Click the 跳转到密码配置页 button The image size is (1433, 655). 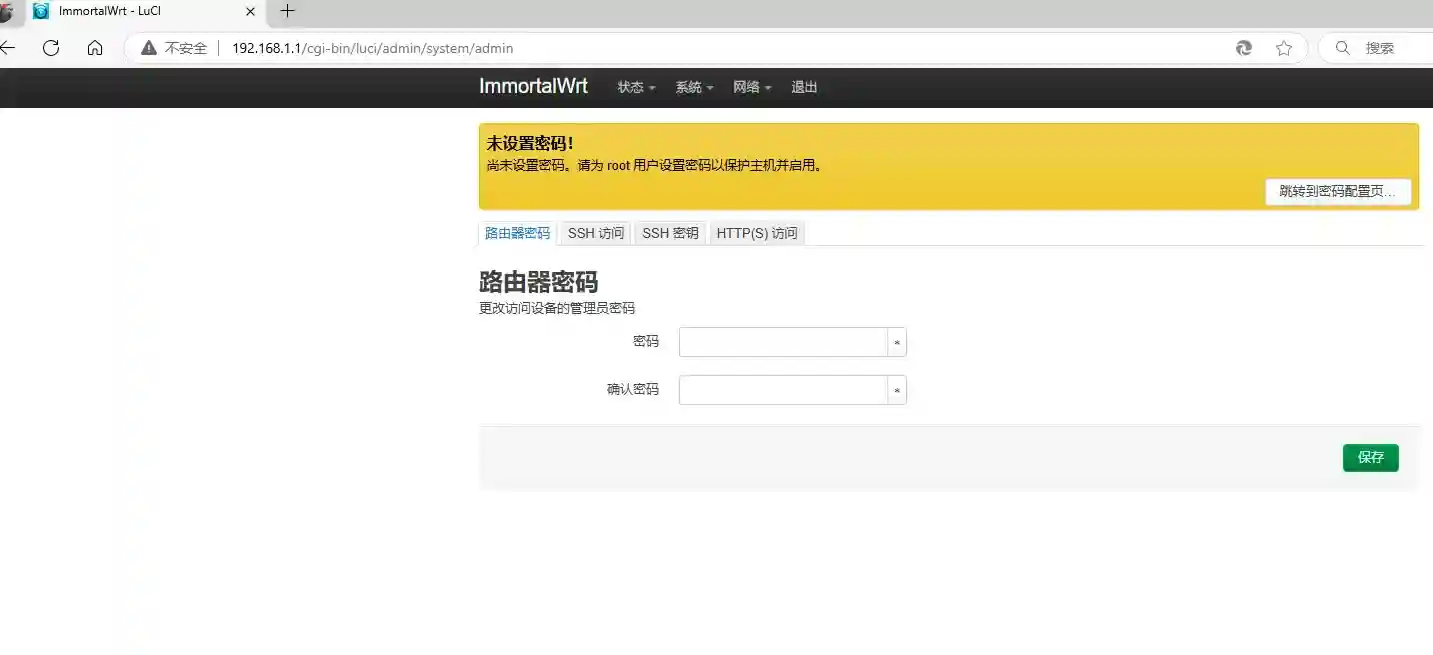coord(1338,191)
